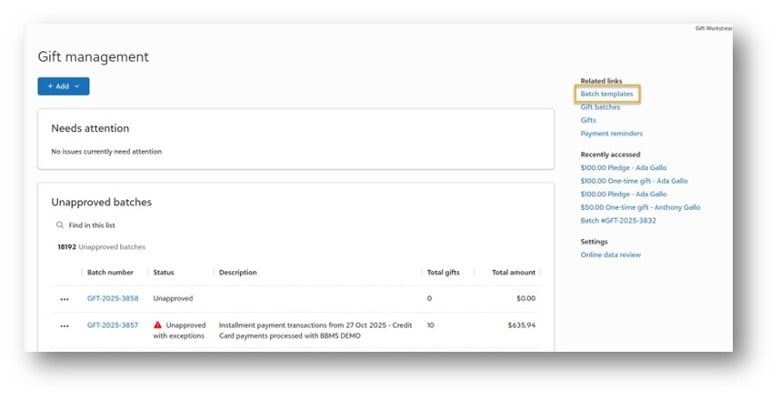Open the Add dropdown button
Viewport: 780px width, 400px height.
point(63,86)
